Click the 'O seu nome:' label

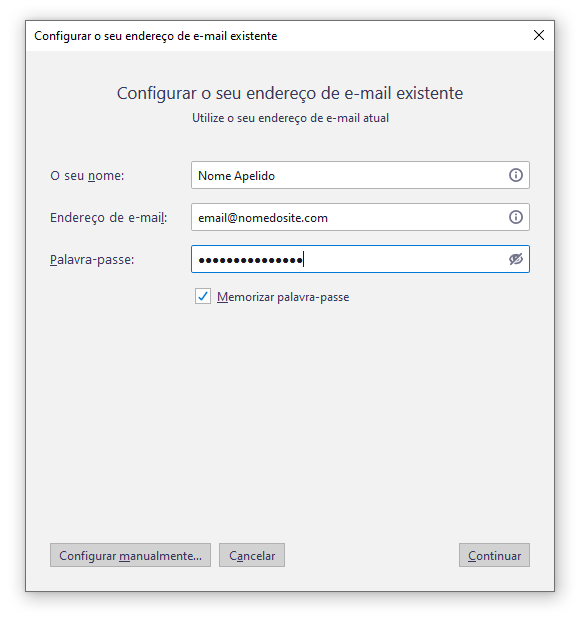tap(87, 175)
